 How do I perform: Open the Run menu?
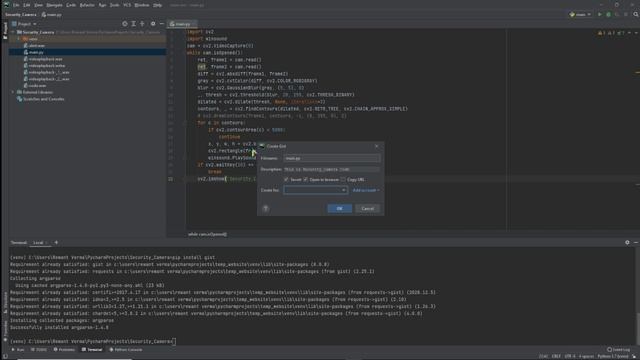point(102,5)
